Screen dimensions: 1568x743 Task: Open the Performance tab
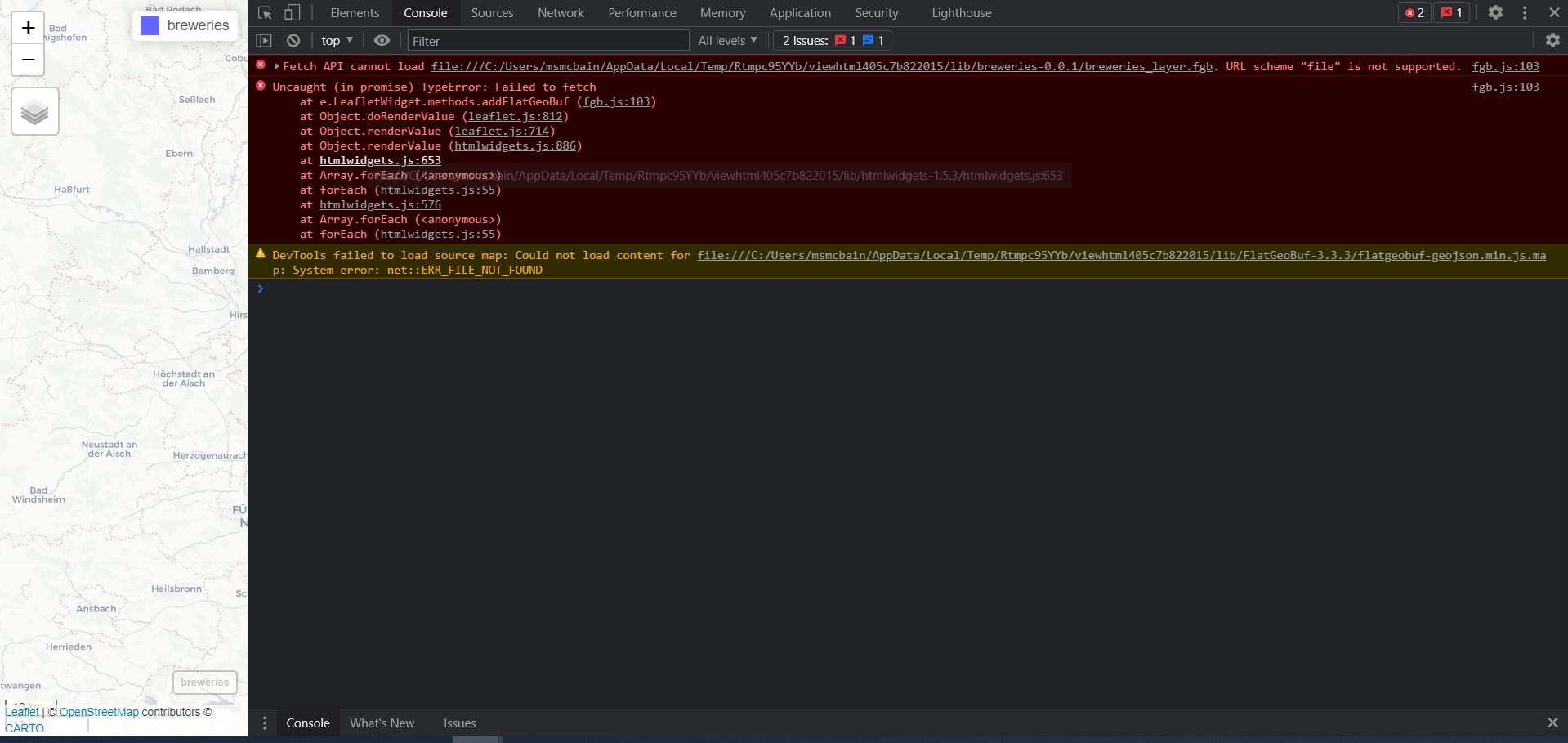click(642, 13)
